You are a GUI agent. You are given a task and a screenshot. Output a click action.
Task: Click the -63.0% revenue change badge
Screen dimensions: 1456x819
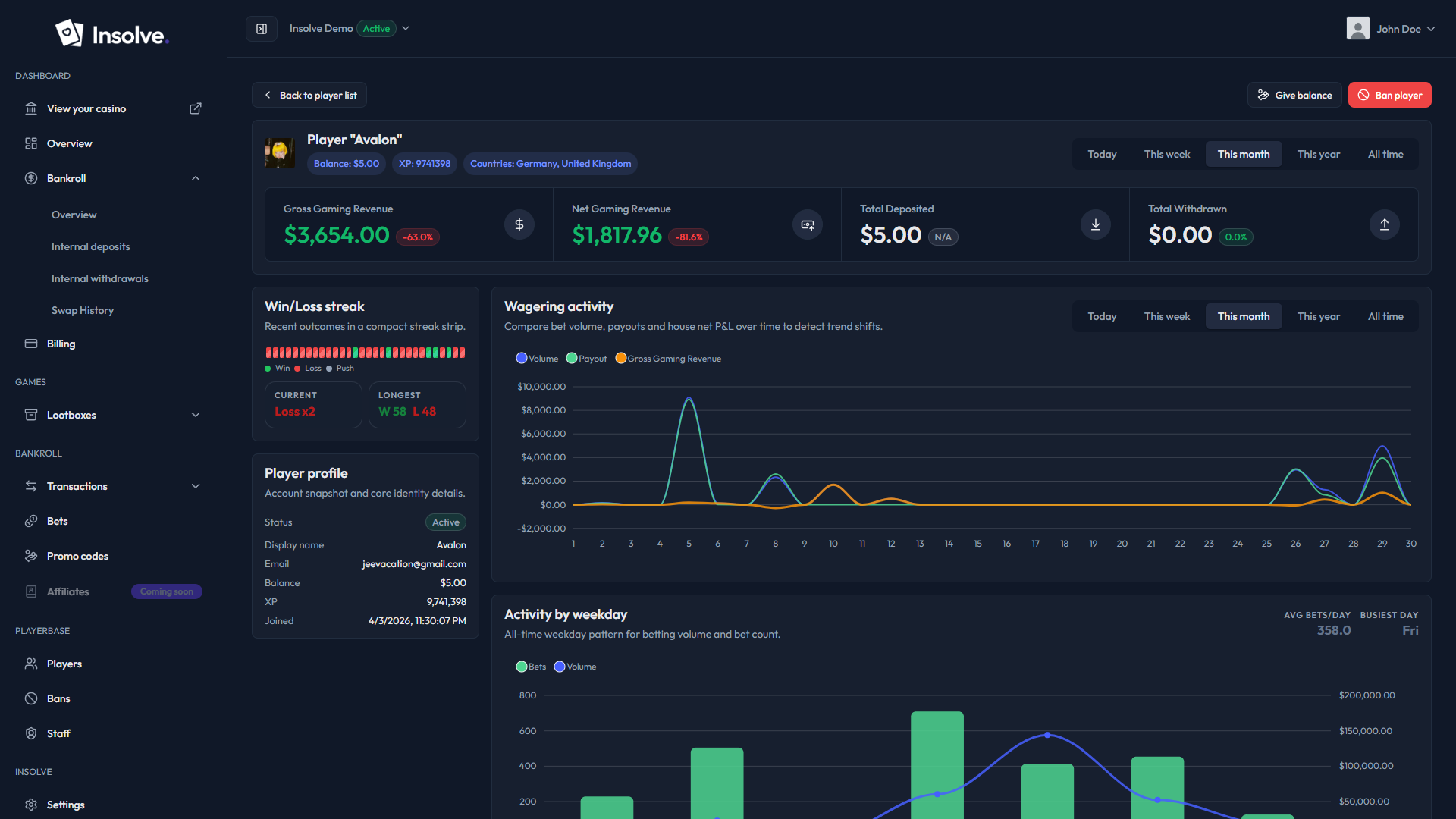(418, 237)
